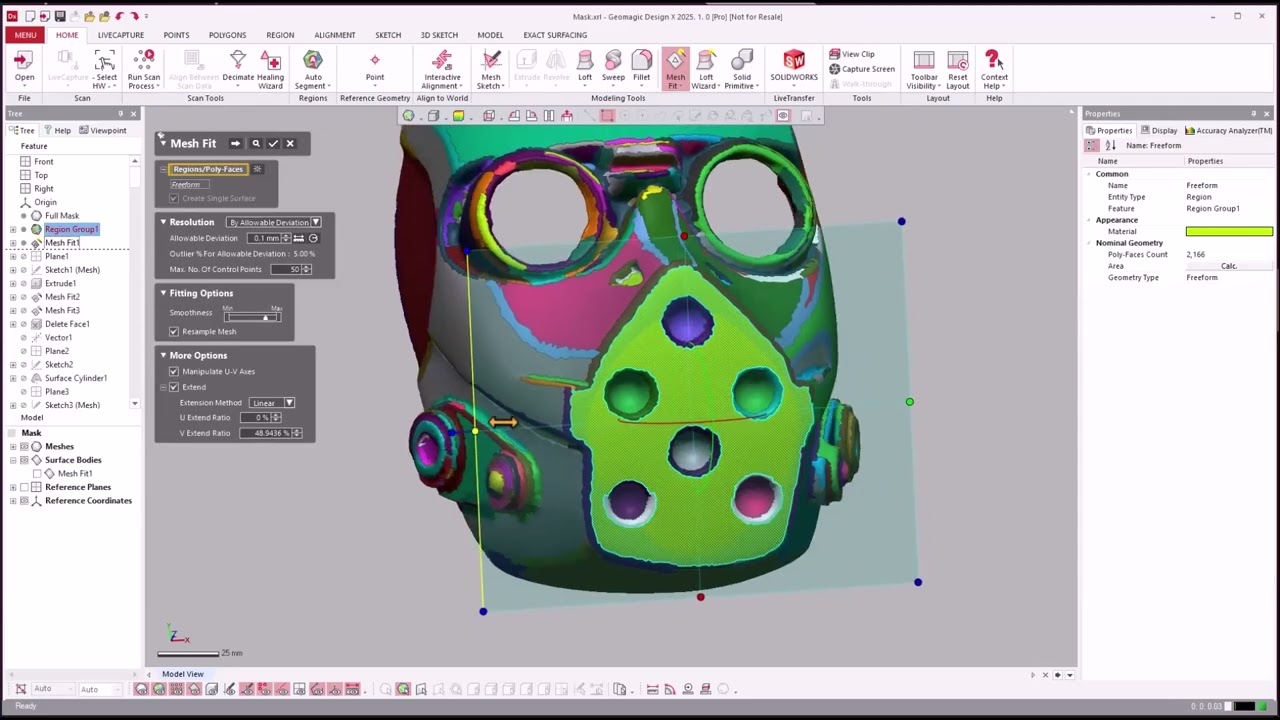Click the Capture Screen tool
1280x720 pixels.
(x=861, y=69)
